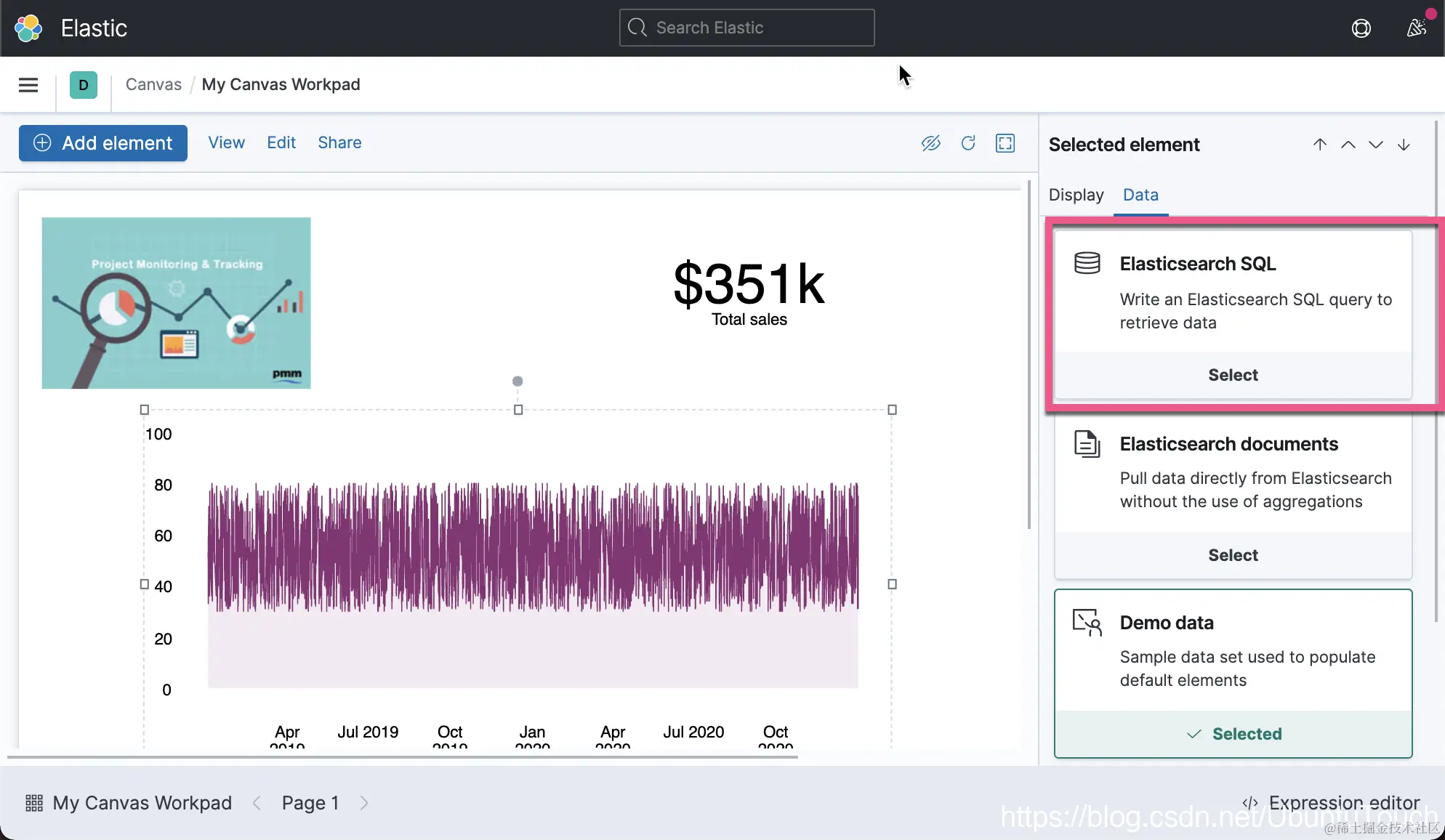Open the newsfeed celebration icon

pos(1416,28)
